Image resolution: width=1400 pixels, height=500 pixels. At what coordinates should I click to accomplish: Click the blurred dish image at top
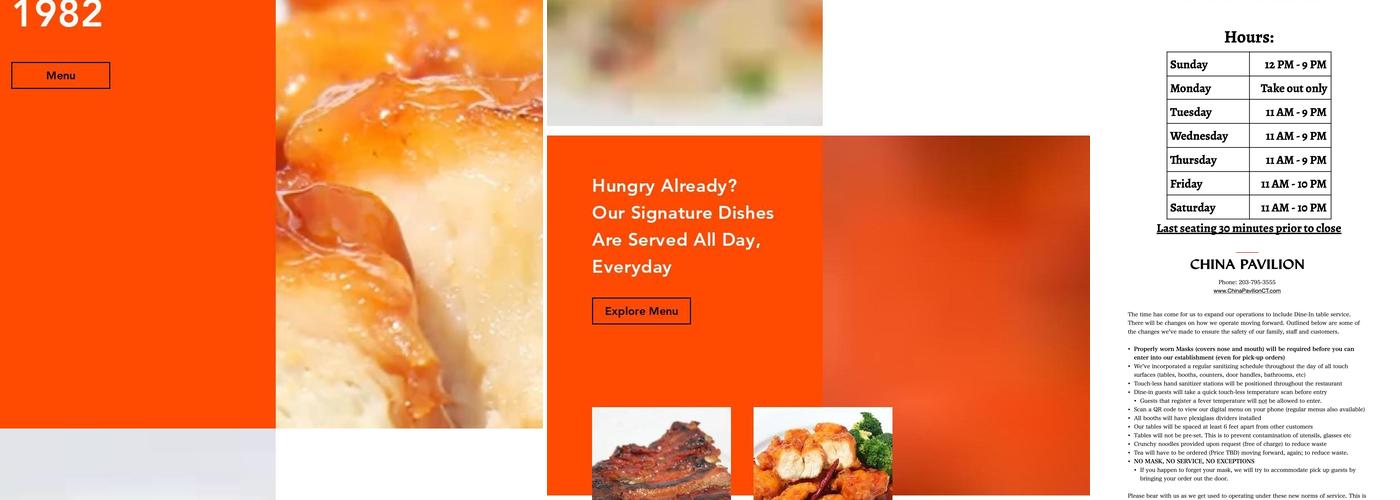click(x=685, y=62)
